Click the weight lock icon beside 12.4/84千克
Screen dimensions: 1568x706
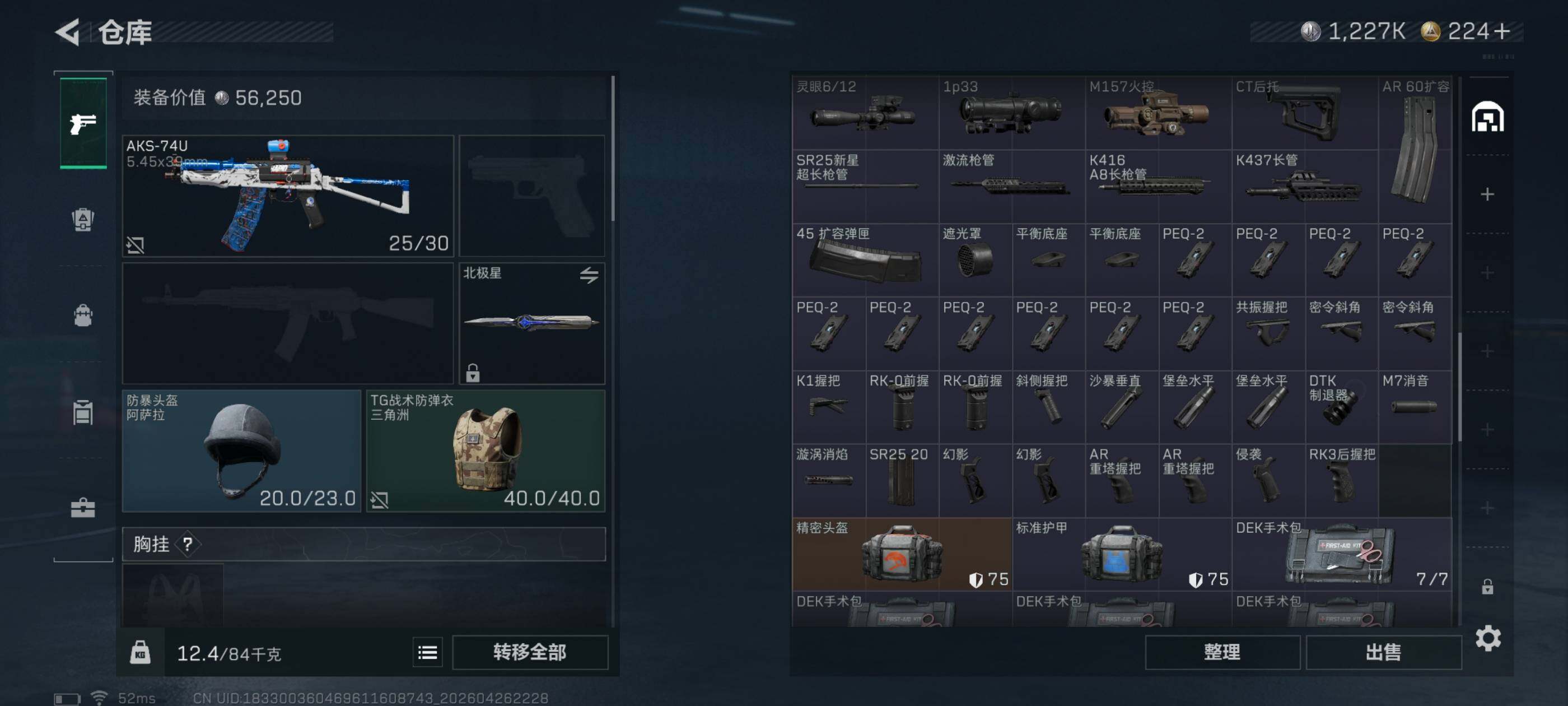[x=140, y=652]
